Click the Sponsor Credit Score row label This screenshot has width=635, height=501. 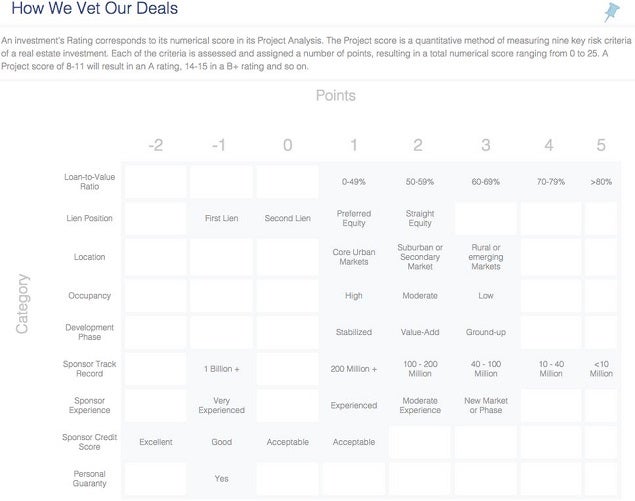(89, 442)
